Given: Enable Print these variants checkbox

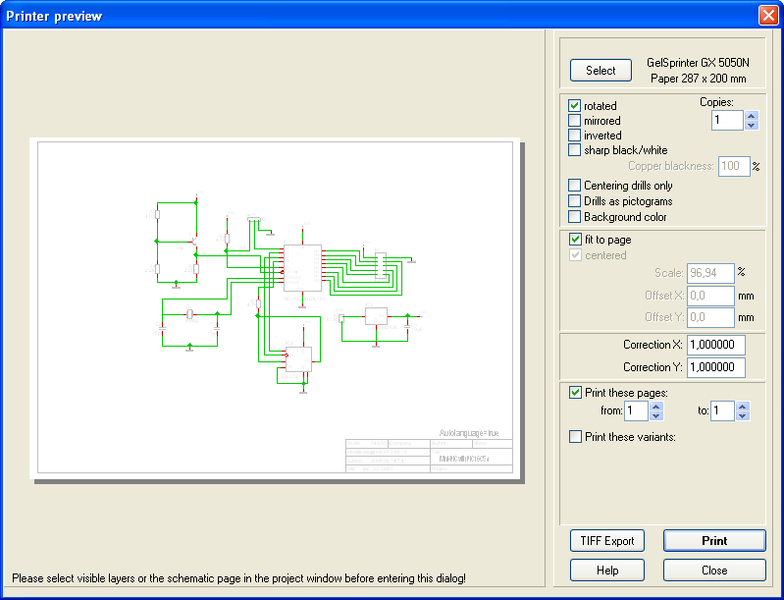Looking at the screenshot, I should pos(576,436).
